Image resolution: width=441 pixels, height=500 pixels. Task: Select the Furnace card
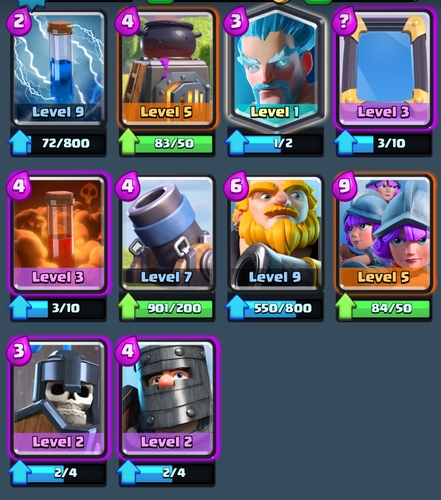click(x=167, y=68)
